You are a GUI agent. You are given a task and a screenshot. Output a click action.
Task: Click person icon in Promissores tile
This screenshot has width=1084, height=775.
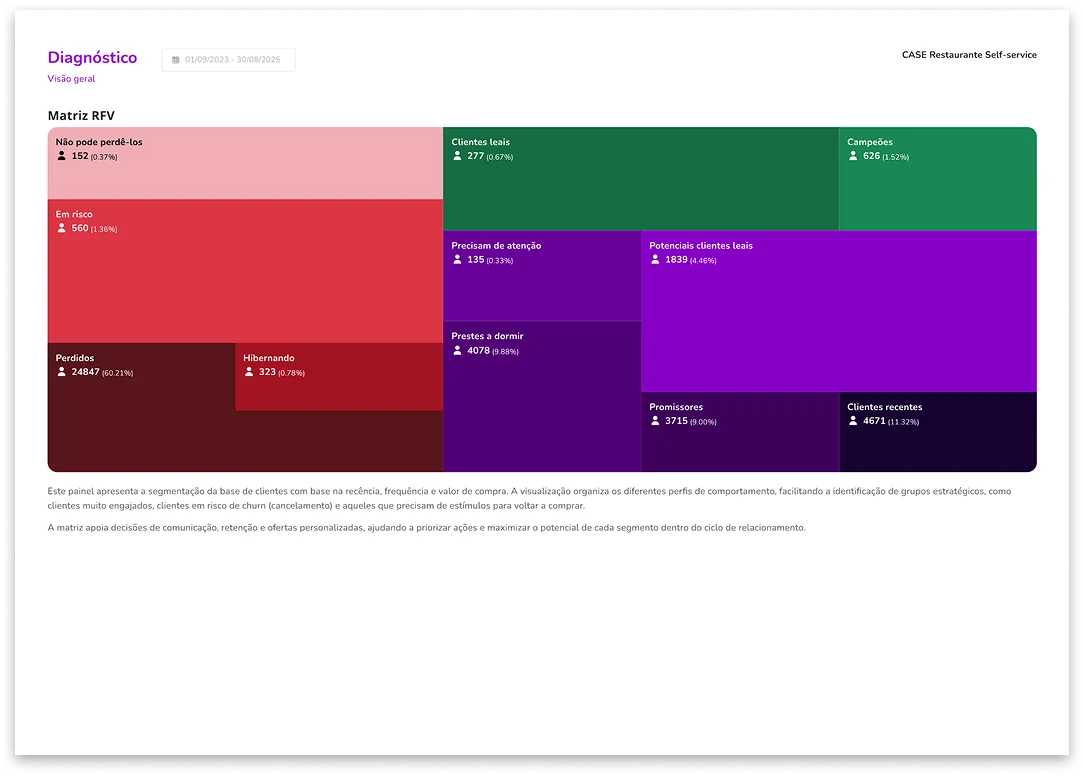[655, 421]
